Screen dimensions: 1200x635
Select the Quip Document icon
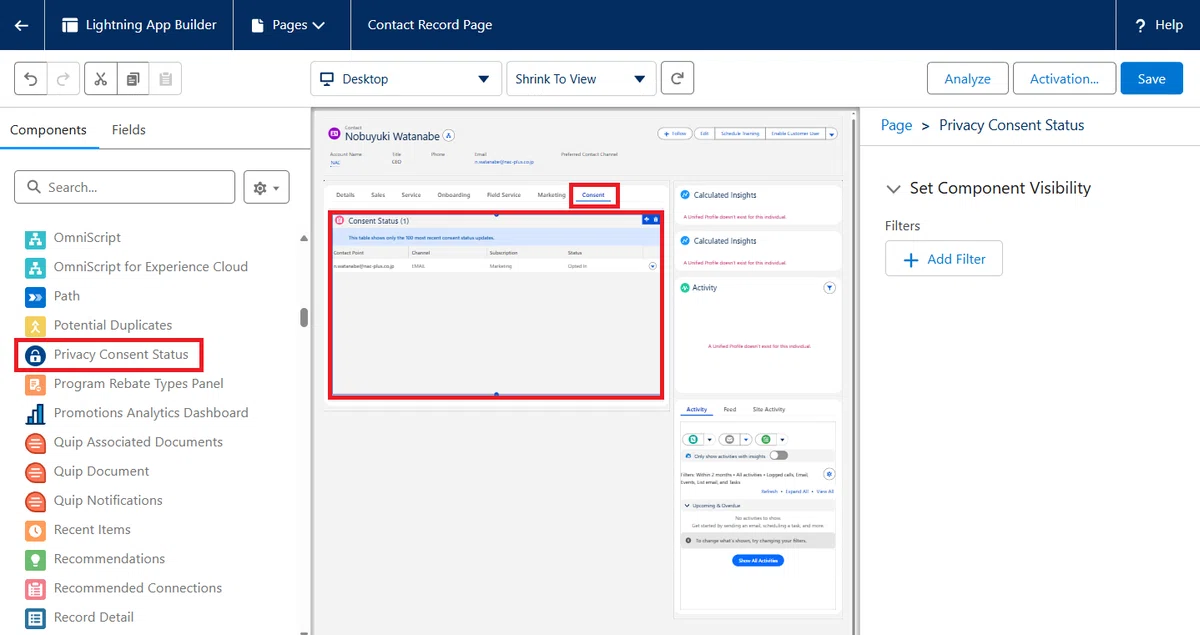(x=35, y=471)
